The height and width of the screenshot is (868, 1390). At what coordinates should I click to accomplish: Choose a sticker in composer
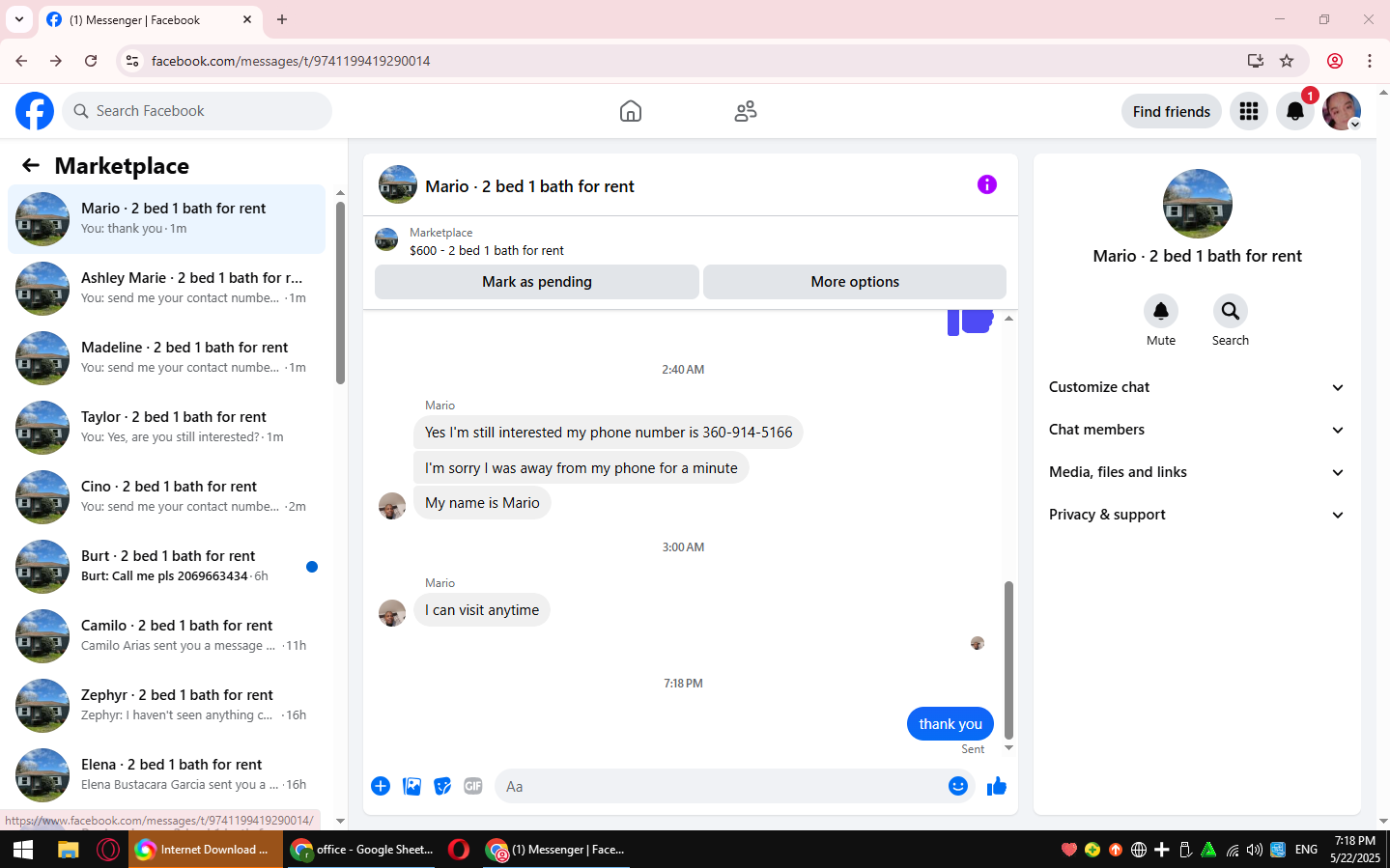click(x=442, y=786)
